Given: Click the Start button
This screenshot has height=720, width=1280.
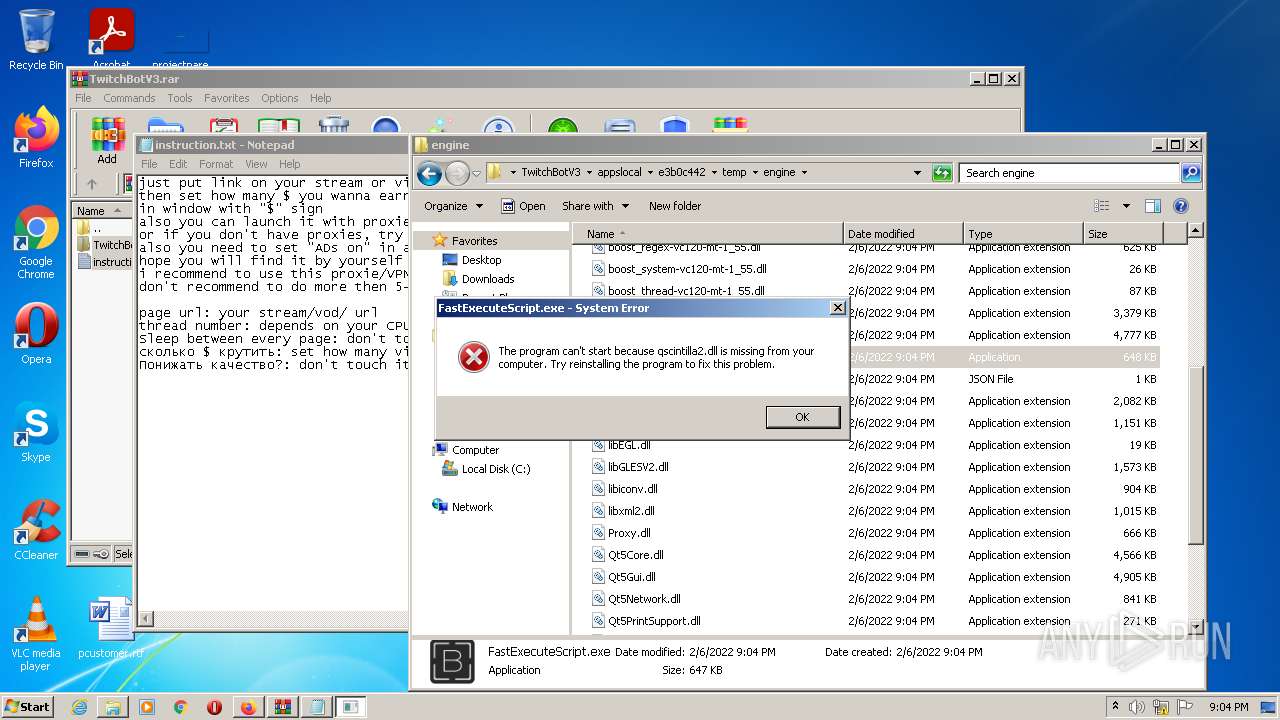Looking at the screenshot, I should point(28,707).
